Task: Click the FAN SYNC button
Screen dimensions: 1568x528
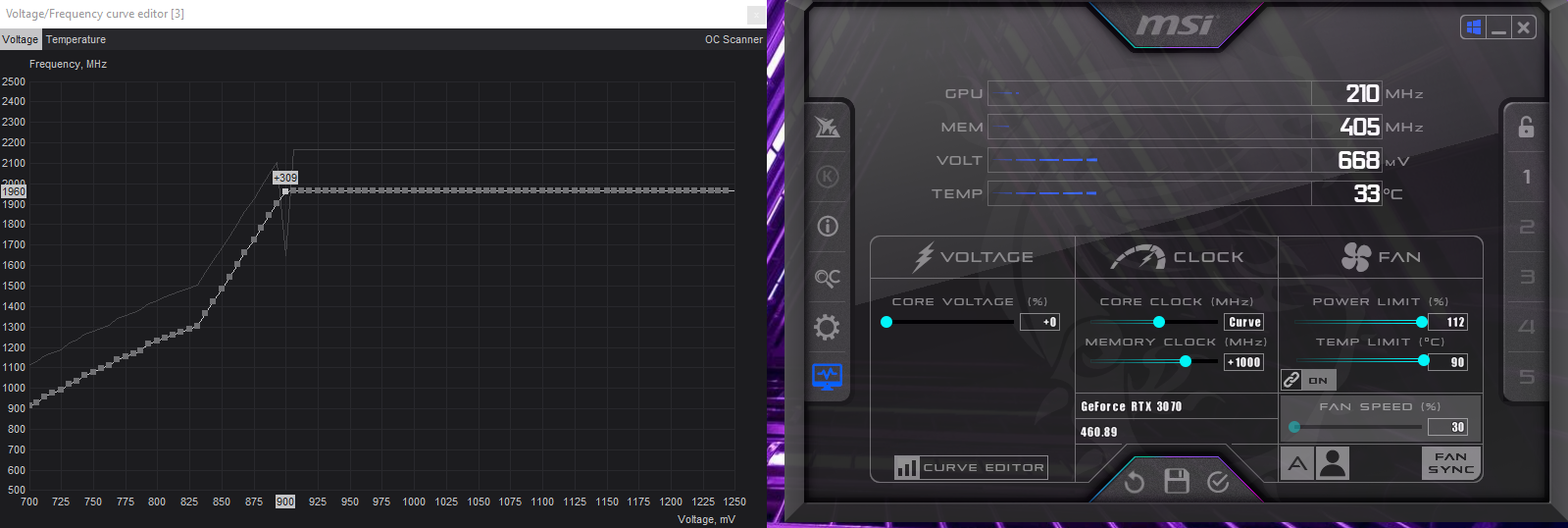Action: (1450, 463)
